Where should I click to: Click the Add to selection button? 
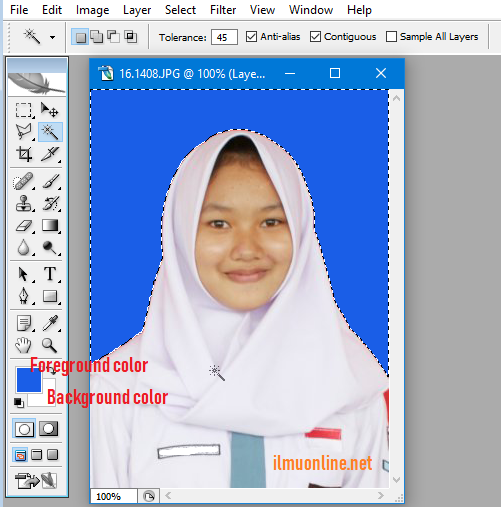(x=97, y=36)
